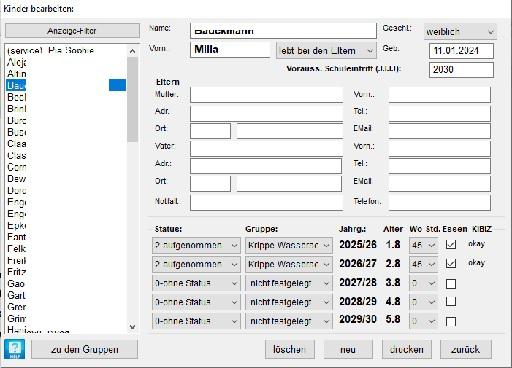Click the Vorn. field containing Milla
512x368 pixels.
click(x=230, y=50)
